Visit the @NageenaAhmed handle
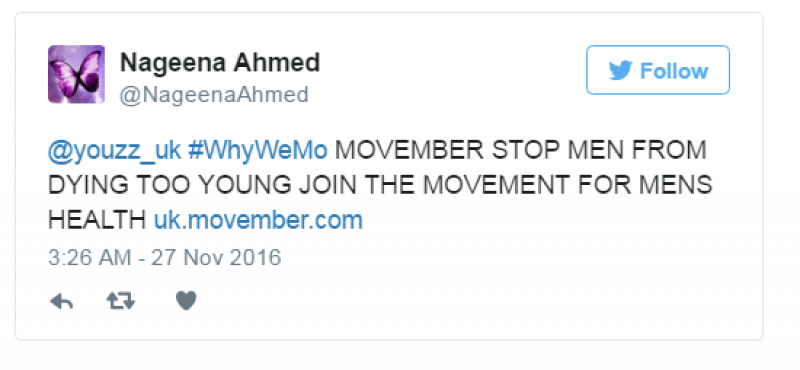Viewport: 800px width, 370px height. (214, 95)
